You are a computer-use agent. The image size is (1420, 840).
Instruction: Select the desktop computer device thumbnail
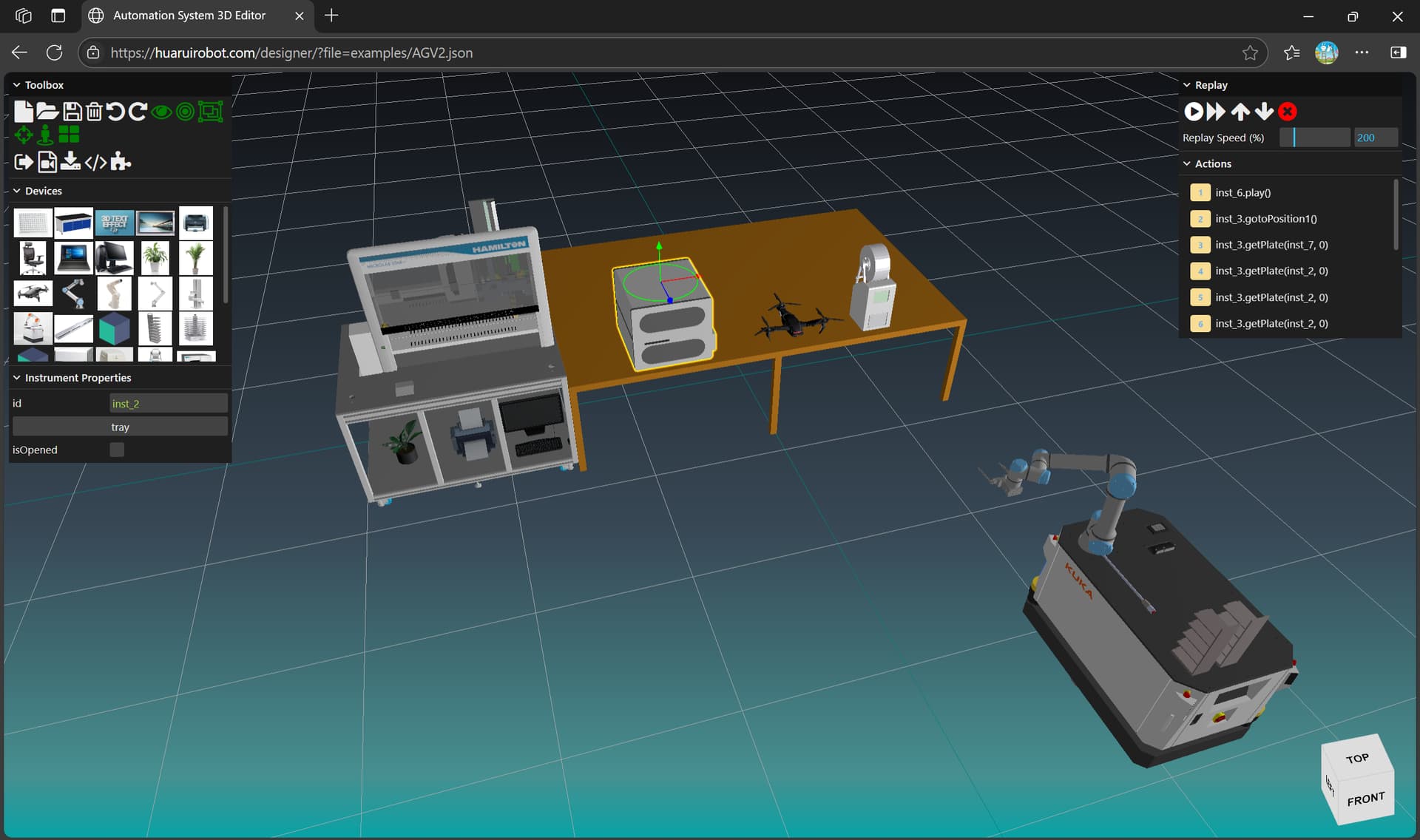tap(115, 258)
